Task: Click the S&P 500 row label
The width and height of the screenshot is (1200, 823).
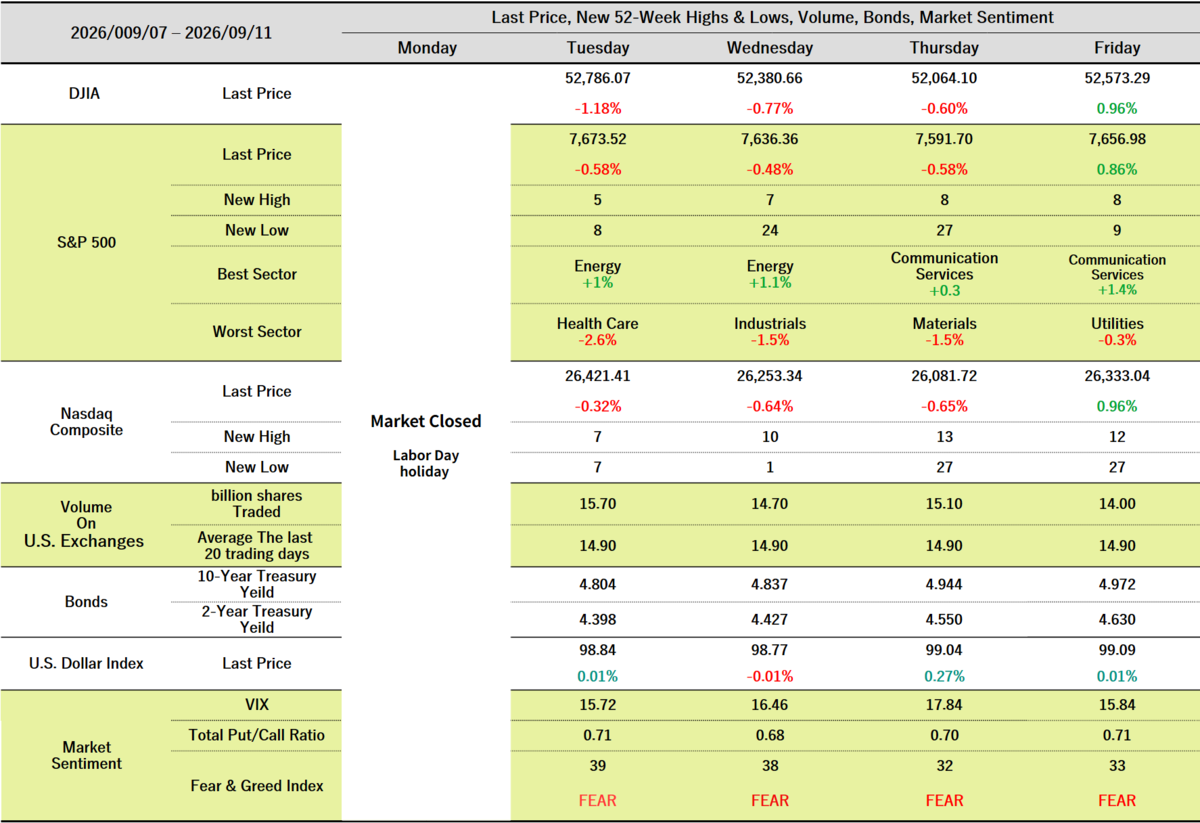Action: tap(85, 242)
